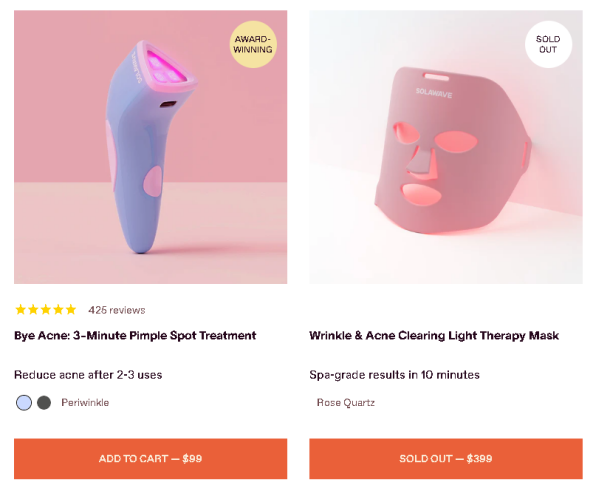Open the Bye Acne product title link

click(x=135, y=336)
